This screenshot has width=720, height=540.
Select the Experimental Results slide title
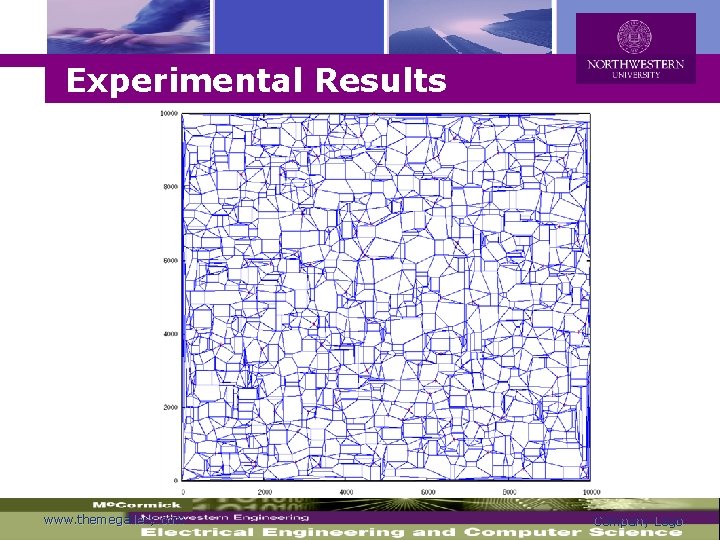[256, 80]
